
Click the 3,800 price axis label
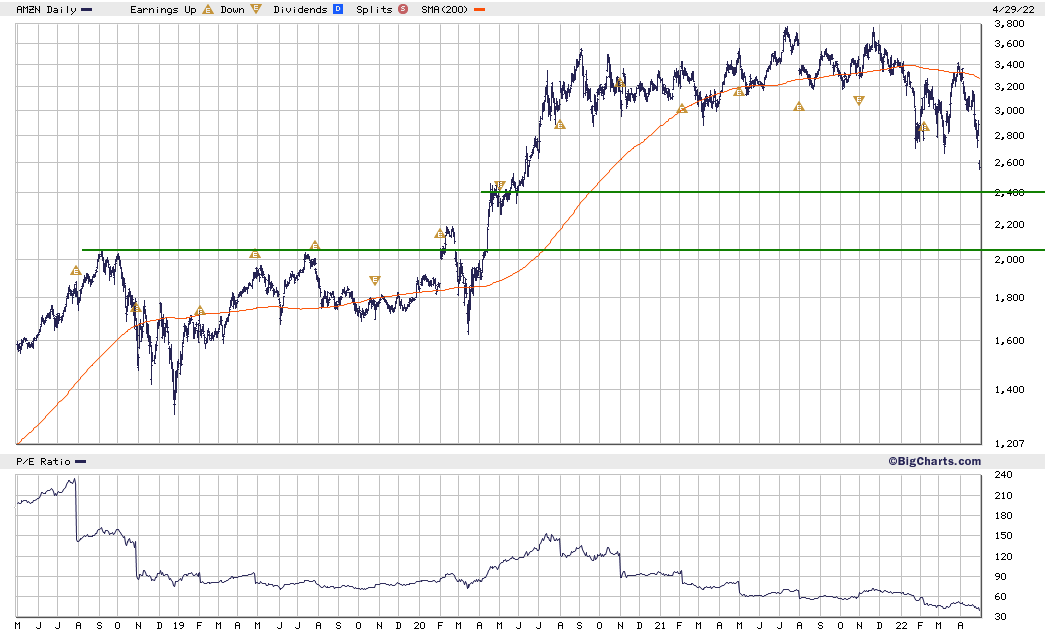(1009, 24)
